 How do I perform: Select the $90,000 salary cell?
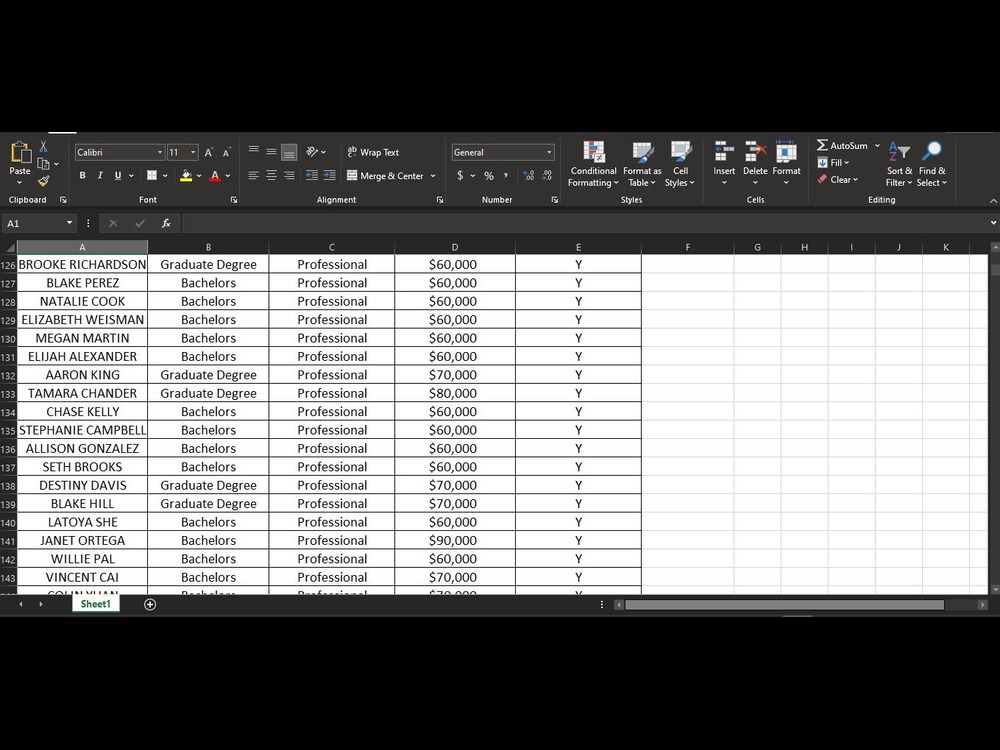click(455, 541)
